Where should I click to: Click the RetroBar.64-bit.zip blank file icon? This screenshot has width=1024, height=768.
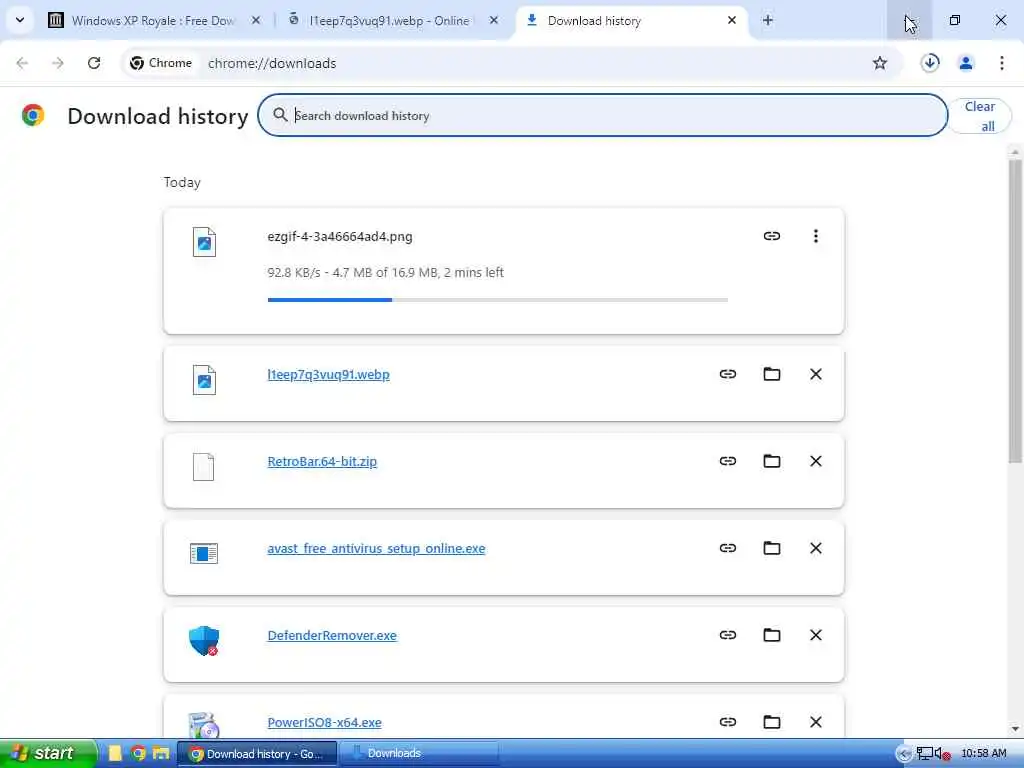coord(203,467)
